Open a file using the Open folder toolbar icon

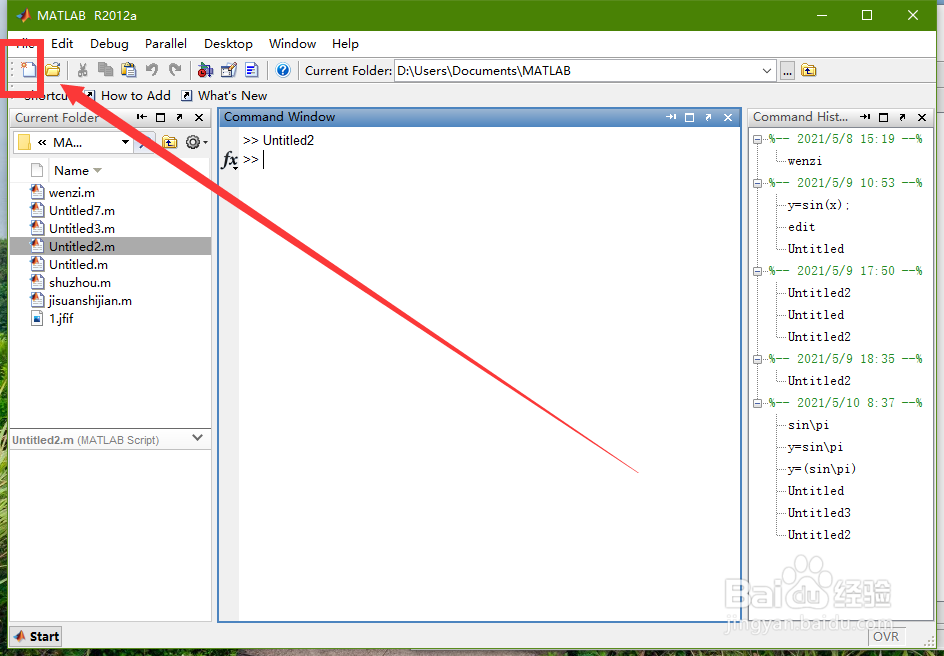53,70
